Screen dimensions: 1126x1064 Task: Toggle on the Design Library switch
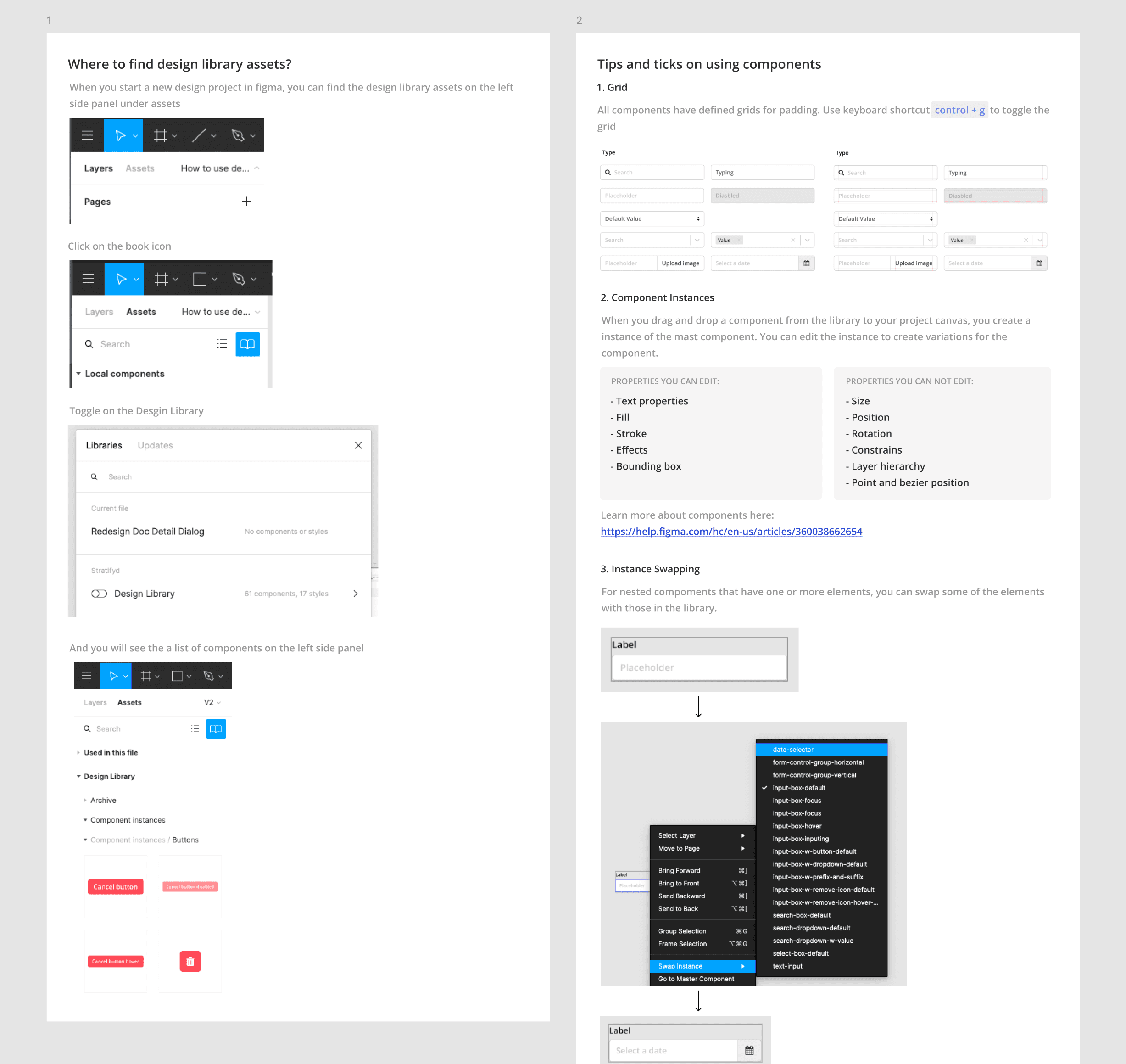[x=99, y=594]
